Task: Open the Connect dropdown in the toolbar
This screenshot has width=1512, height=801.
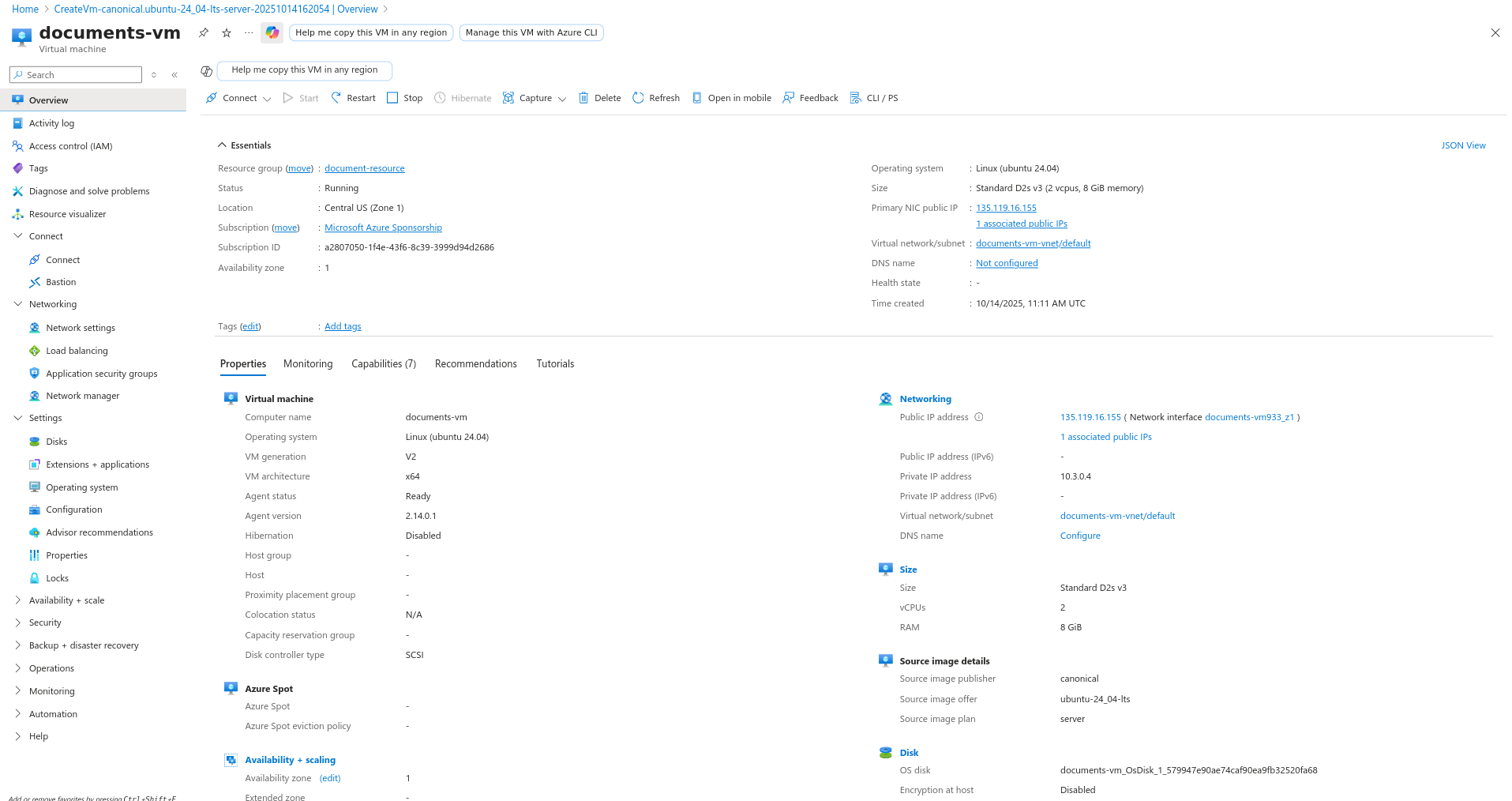Action: pyautogui.click(x=238, y=98)
